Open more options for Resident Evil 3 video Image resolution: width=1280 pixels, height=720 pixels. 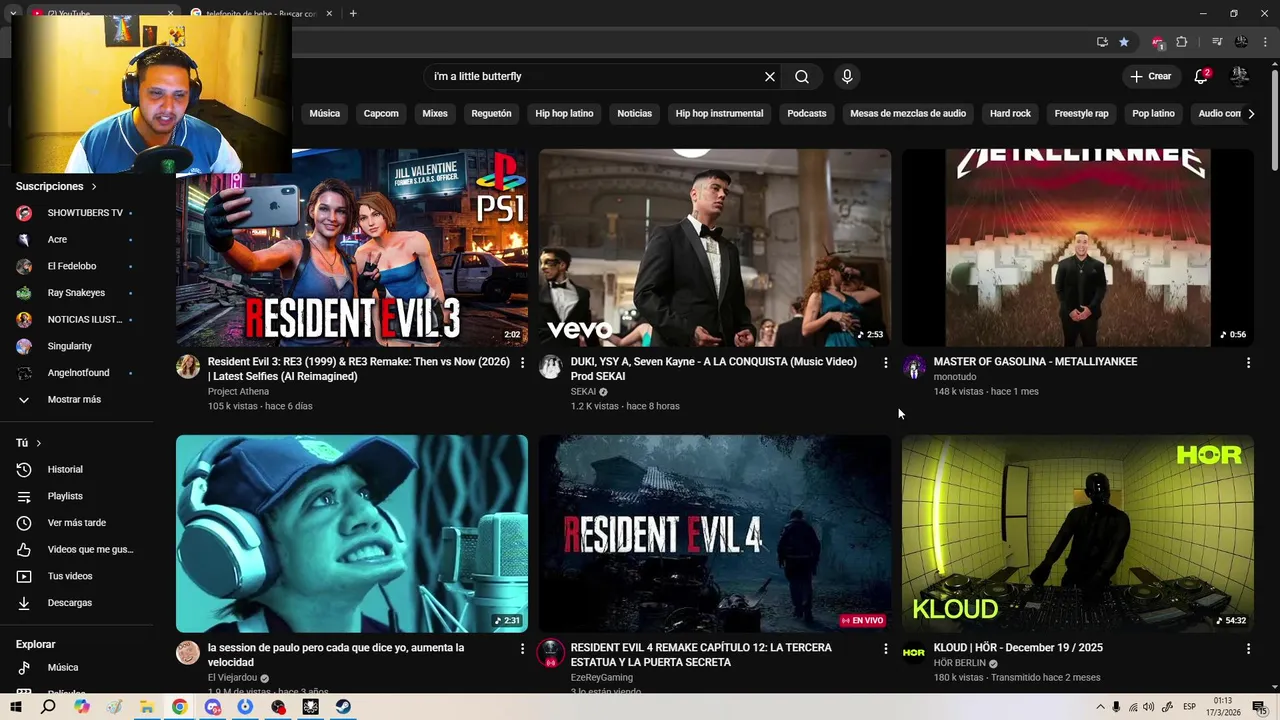(x=522, y=363)
